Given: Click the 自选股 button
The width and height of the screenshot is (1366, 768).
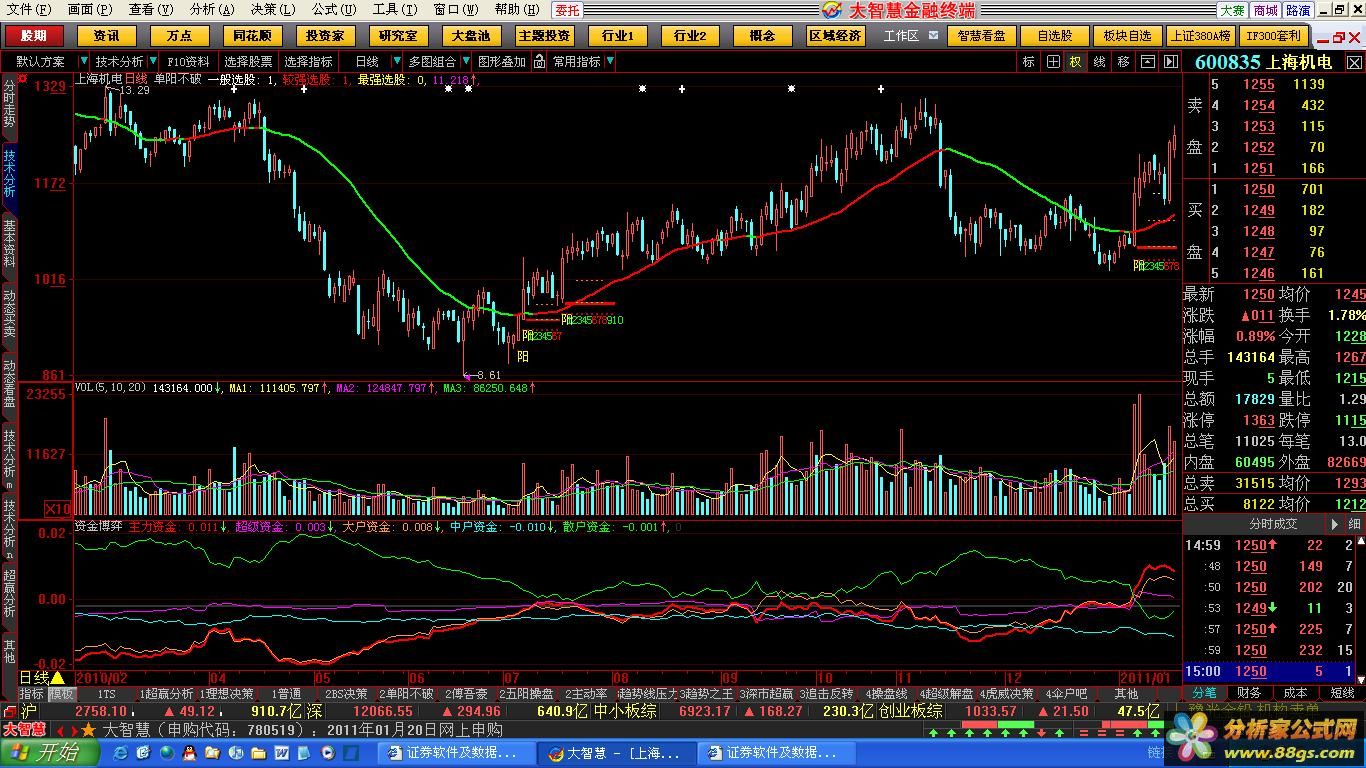Looking at the screenshot, I should point(1054,35).
